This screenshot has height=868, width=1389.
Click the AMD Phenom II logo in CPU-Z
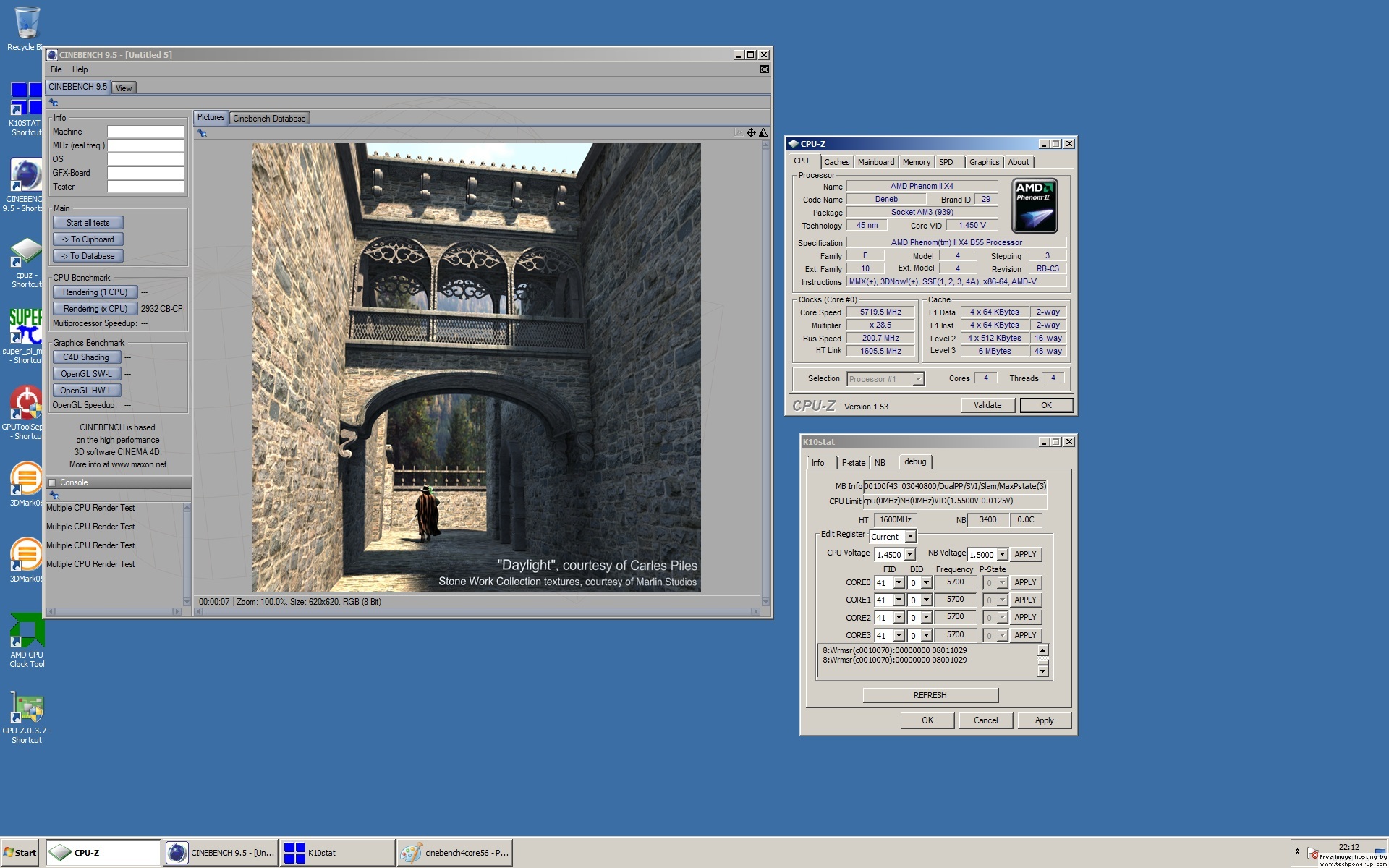[x=1035, y=206]
